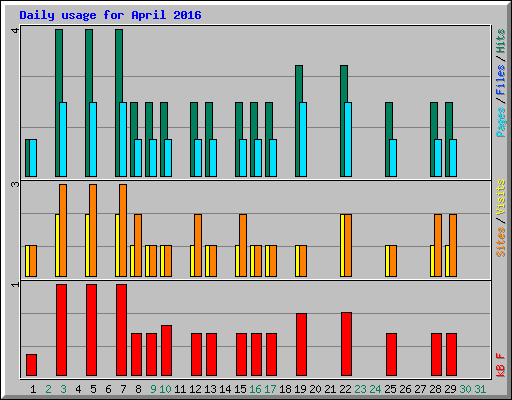Click the orange visits bar for day 3
This screenshot has width=512, height=400.
63,230
